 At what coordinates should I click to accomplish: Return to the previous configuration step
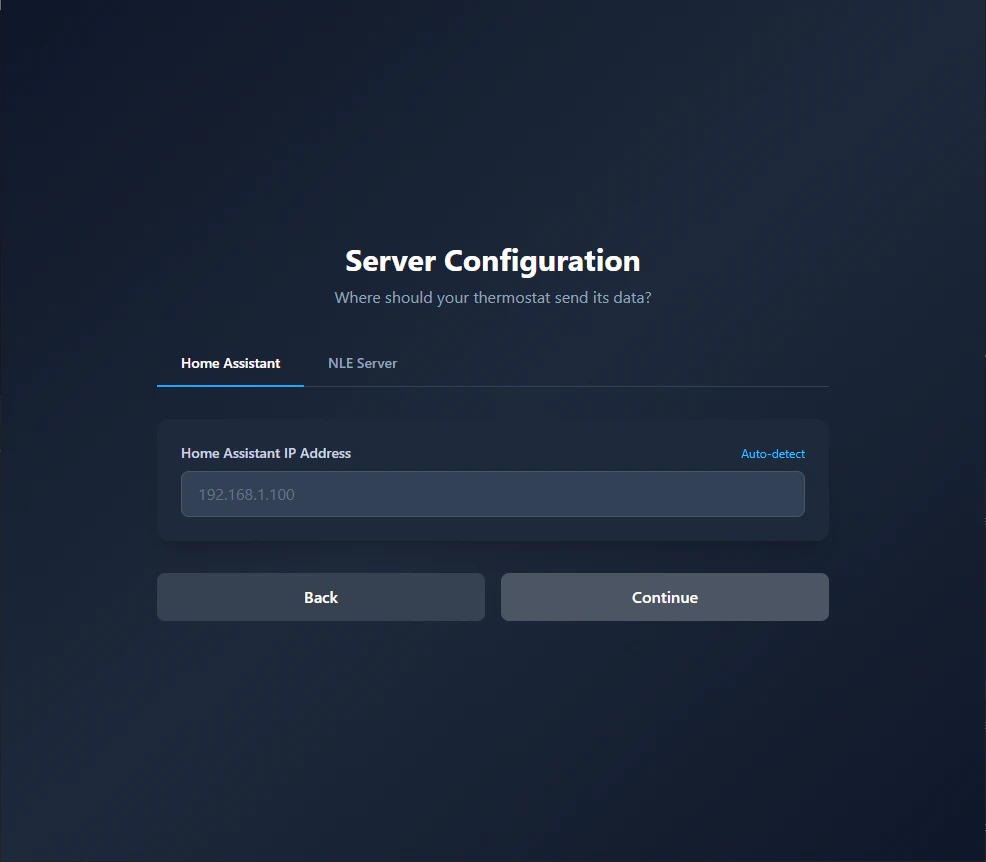point(320,597)
